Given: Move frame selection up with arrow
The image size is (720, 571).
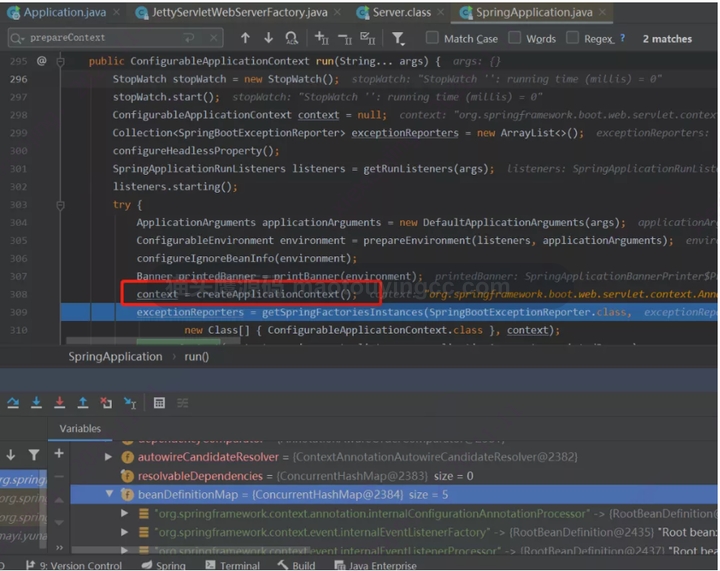Looking at the screenshot, I should [59, 500].
